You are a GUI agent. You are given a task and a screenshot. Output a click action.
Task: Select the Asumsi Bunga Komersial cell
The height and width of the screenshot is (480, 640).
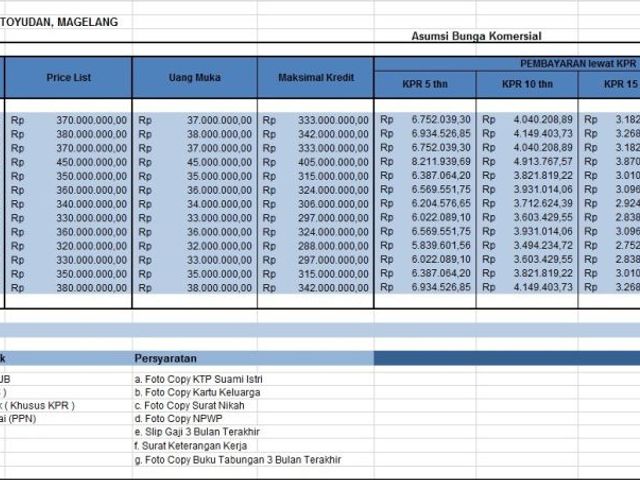pos(476,36)
